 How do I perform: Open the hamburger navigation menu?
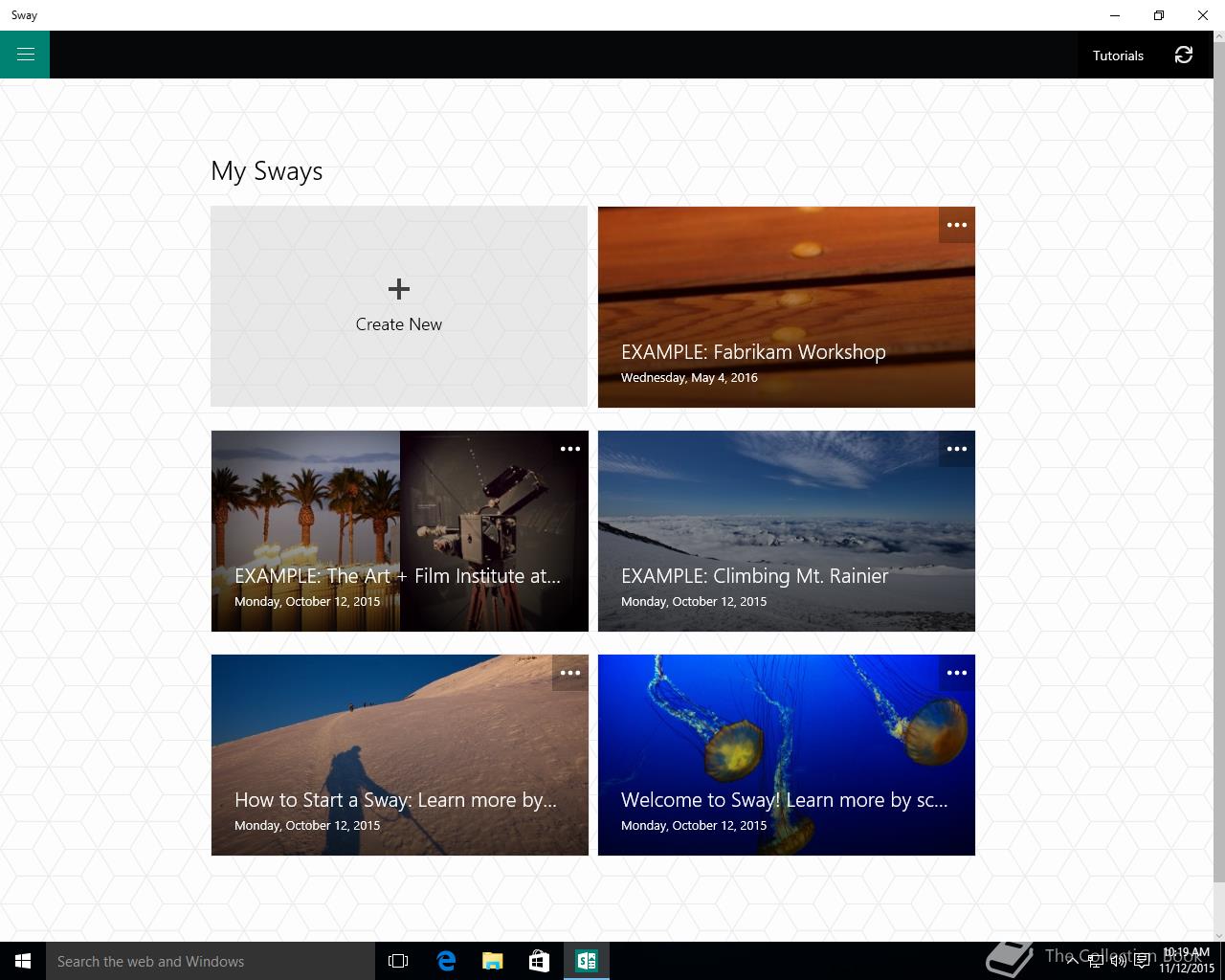click(x=25, y=55)
